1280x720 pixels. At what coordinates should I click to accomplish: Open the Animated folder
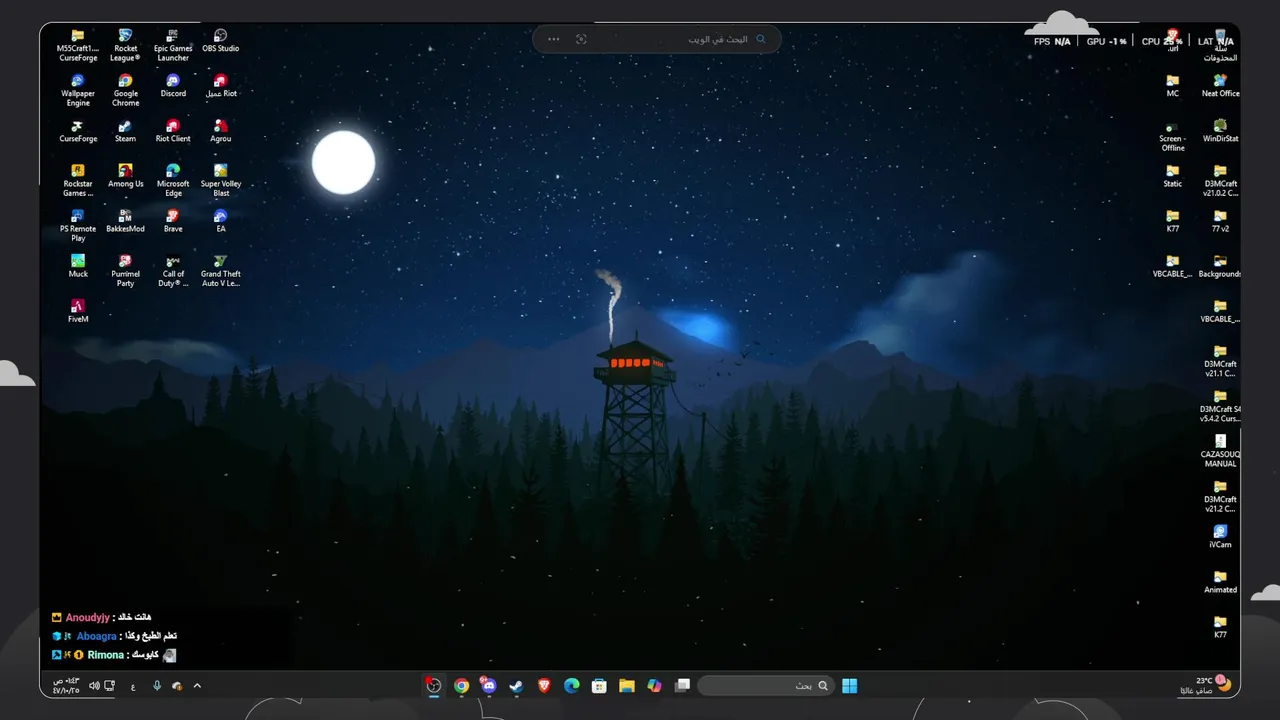click(x=1220, y=582)
